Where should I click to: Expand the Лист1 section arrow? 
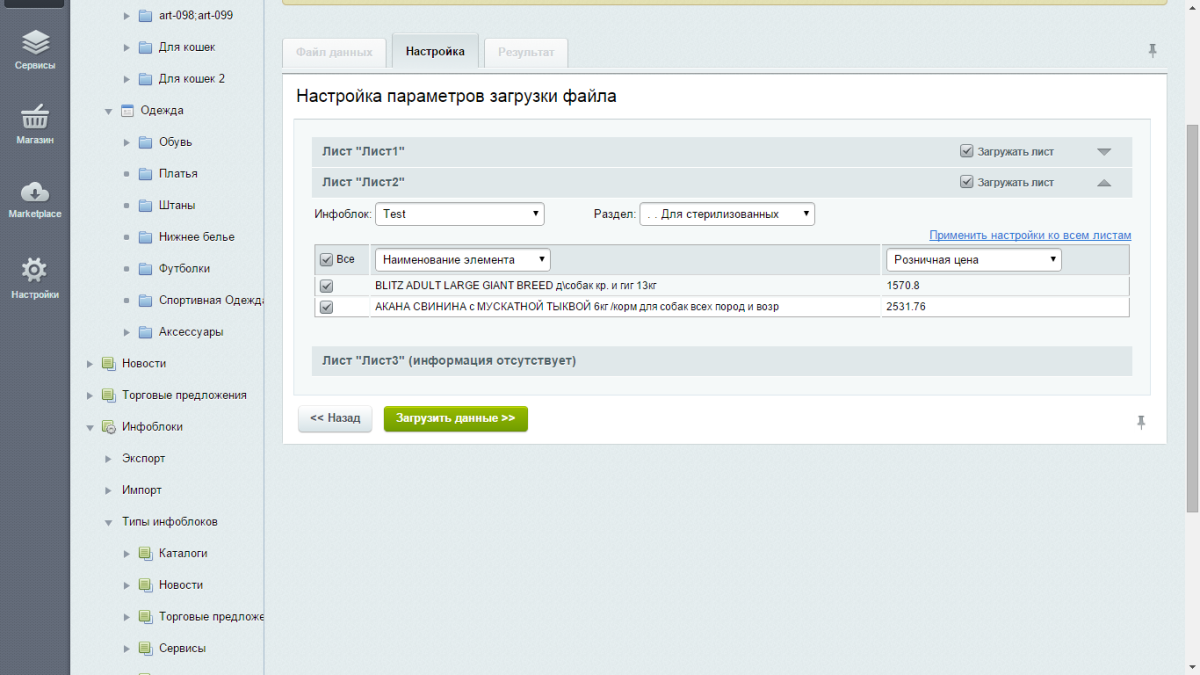click(1104, 152)
